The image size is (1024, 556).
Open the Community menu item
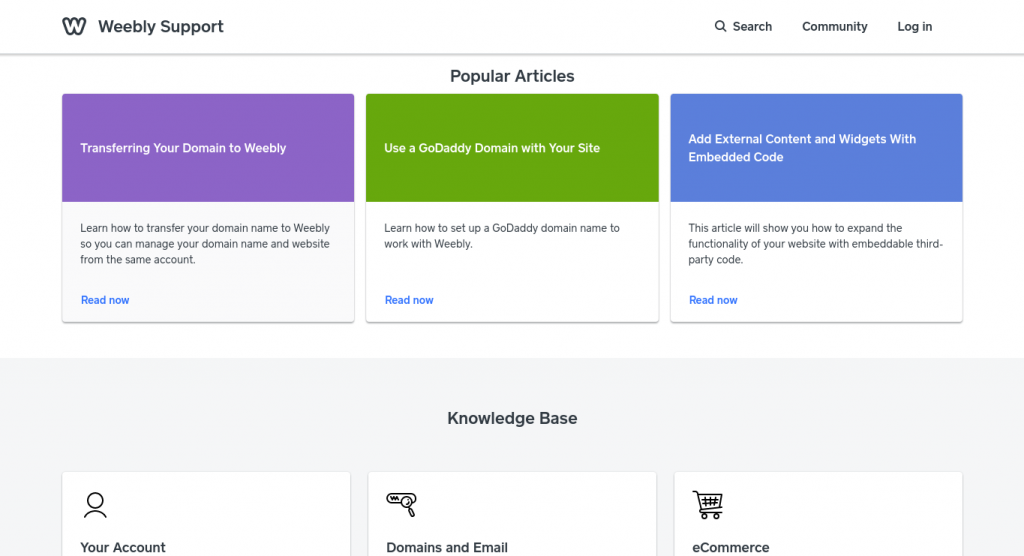click(835, 27)
